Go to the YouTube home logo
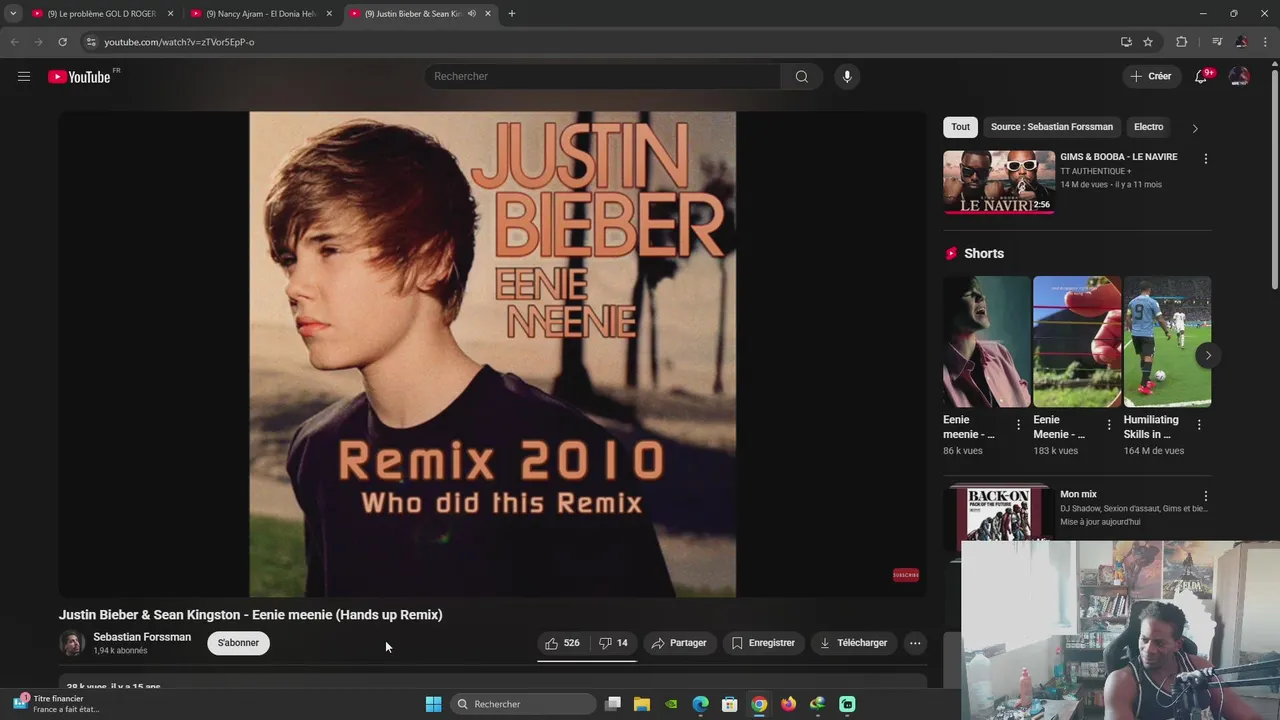The width and height of the screenshot is (1280, 720). click(x=79, y=77)
